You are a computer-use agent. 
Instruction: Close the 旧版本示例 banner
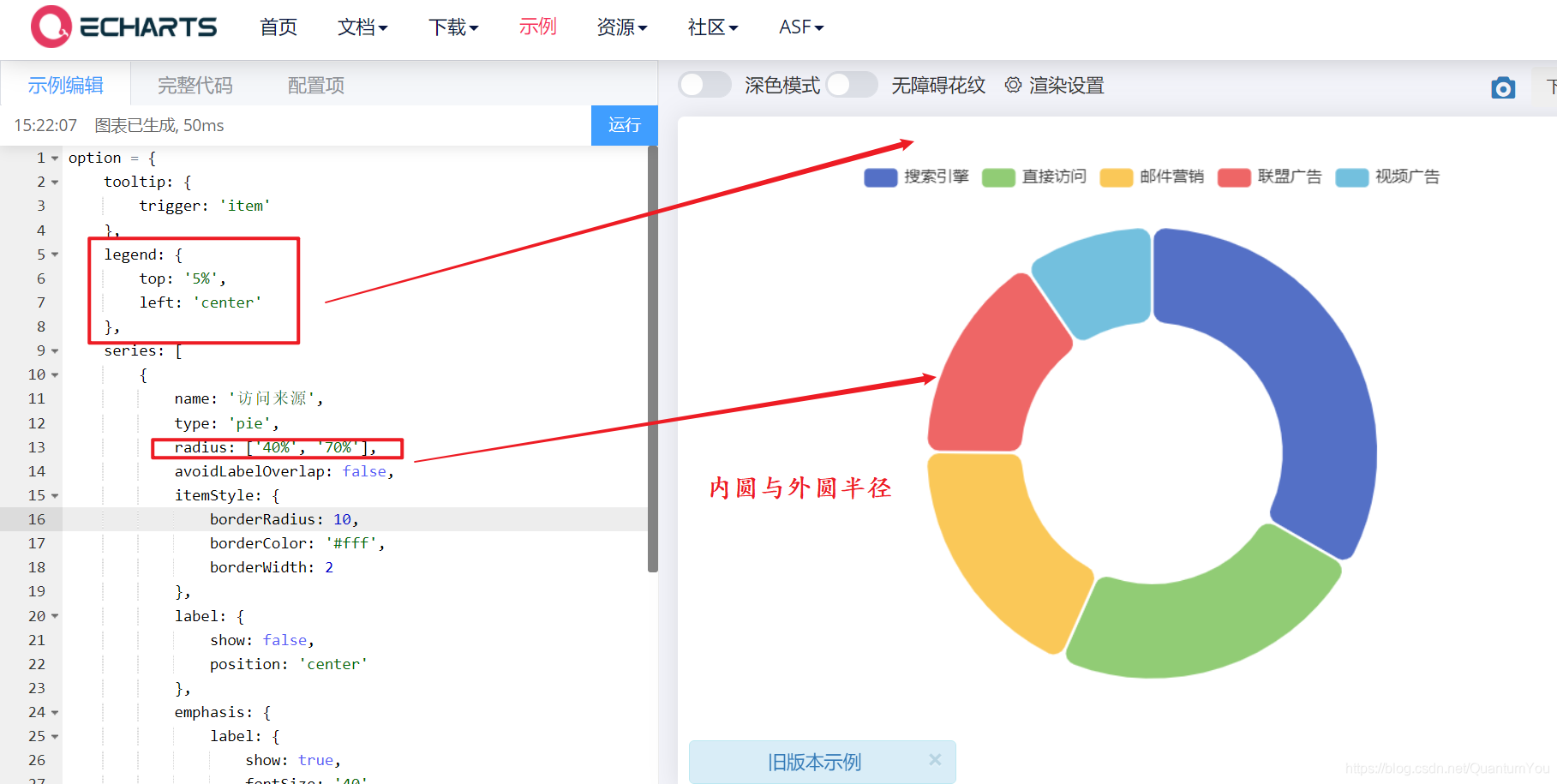click(935, 759)
